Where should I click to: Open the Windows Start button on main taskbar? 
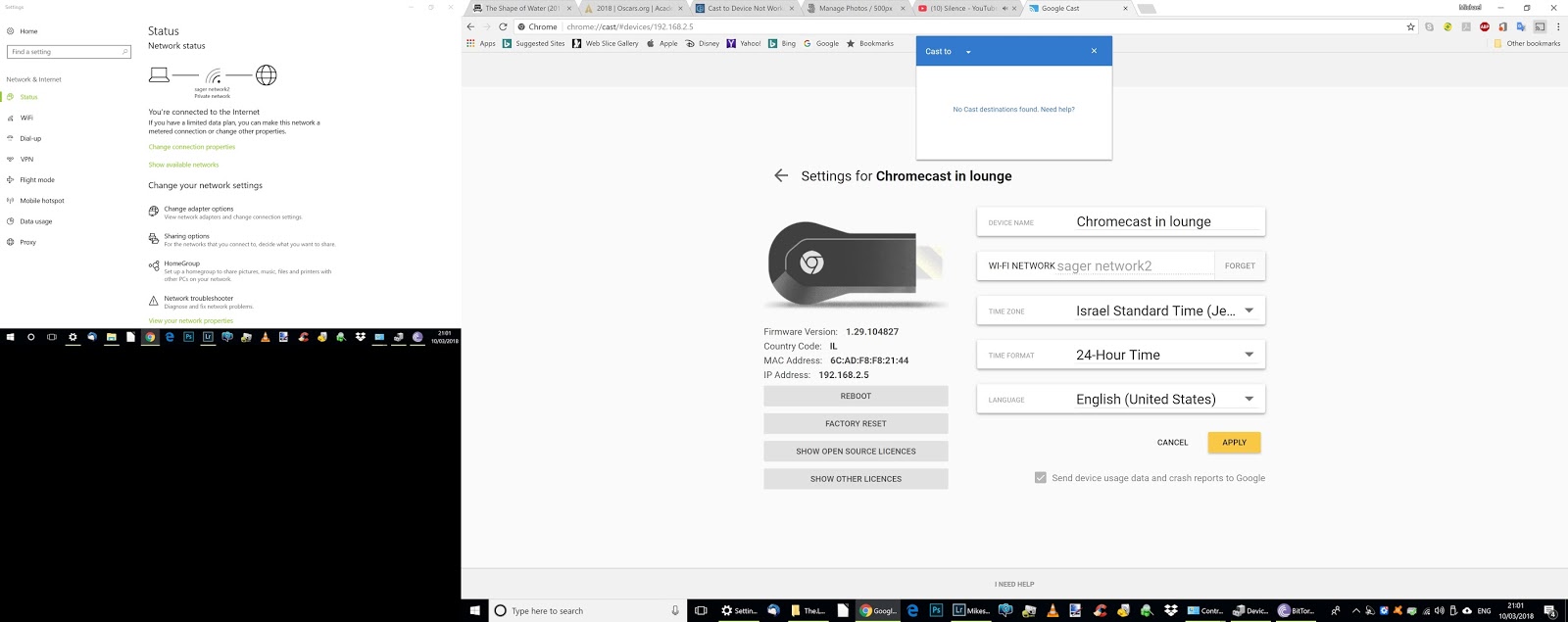point(475,610)
